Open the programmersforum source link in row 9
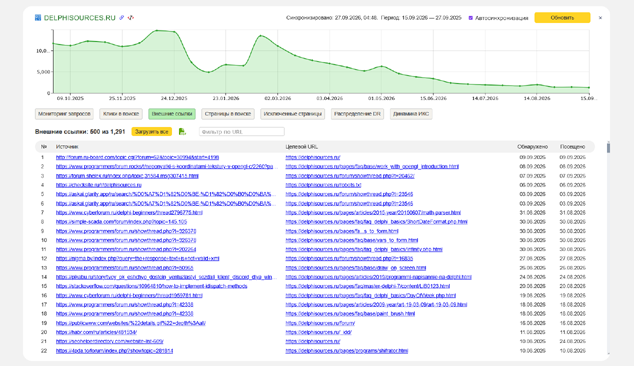The height and width of the screenshot is (366, 634). pyautogui.click(x=126, y=231)
